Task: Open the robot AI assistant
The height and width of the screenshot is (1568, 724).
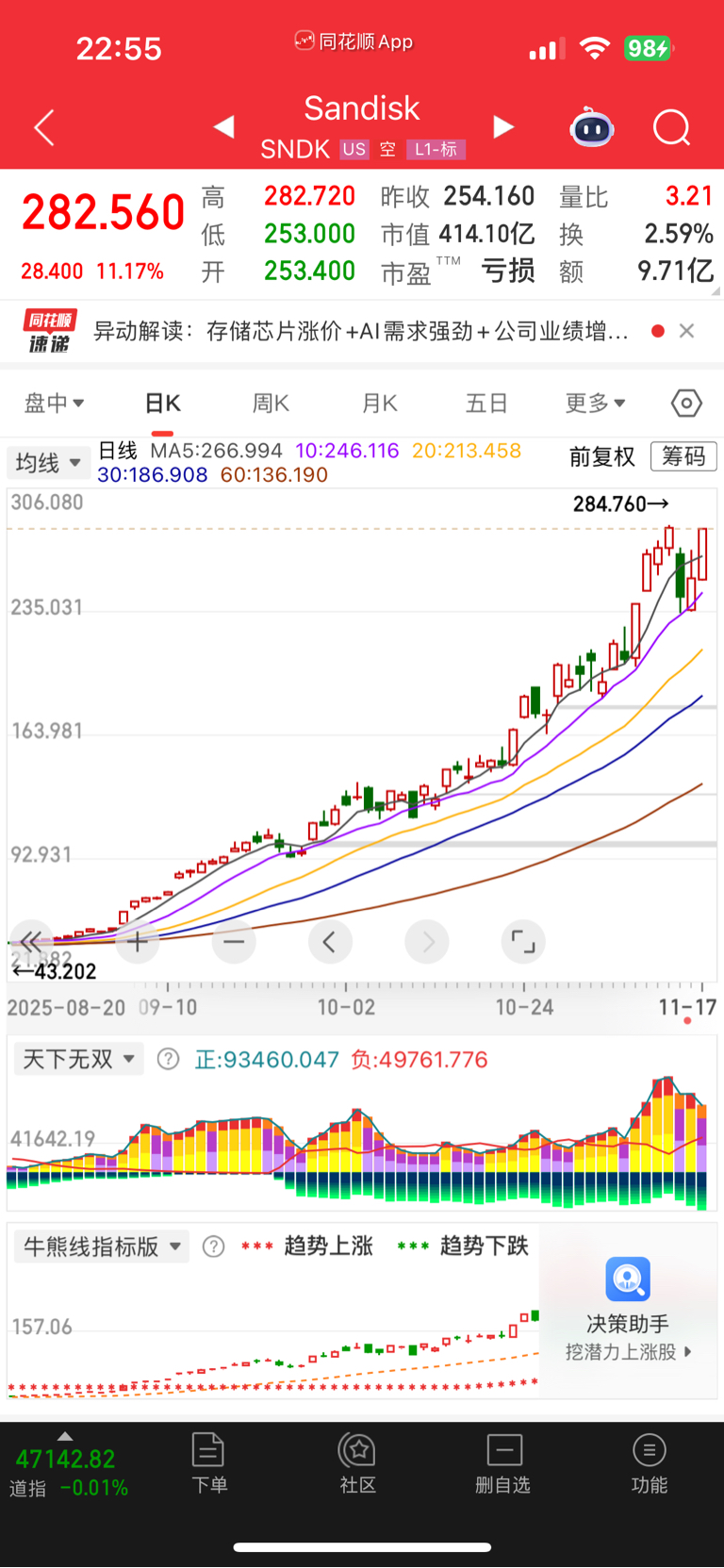Action: point(592,127)
